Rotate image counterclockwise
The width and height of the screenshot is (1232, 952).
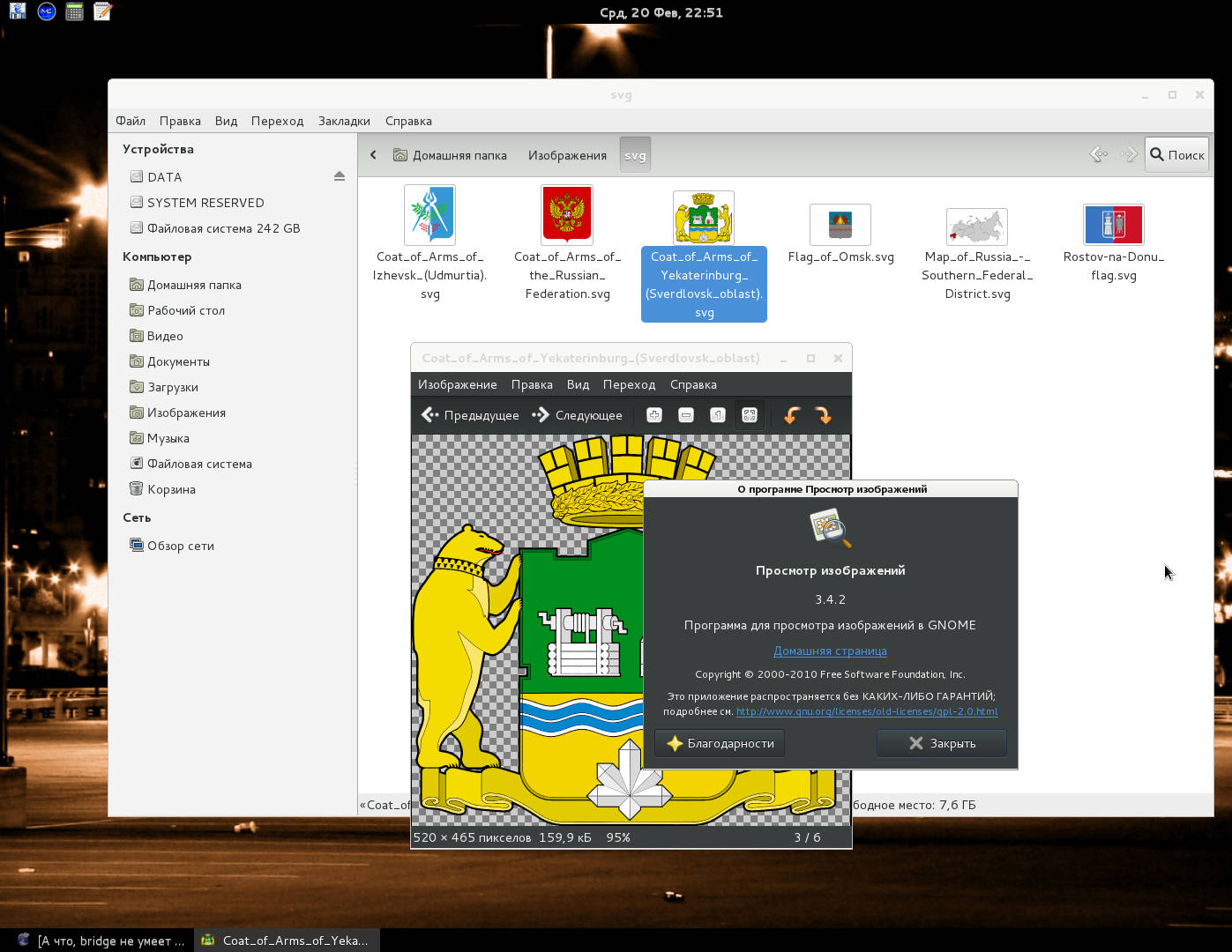[x=792, y=415]
